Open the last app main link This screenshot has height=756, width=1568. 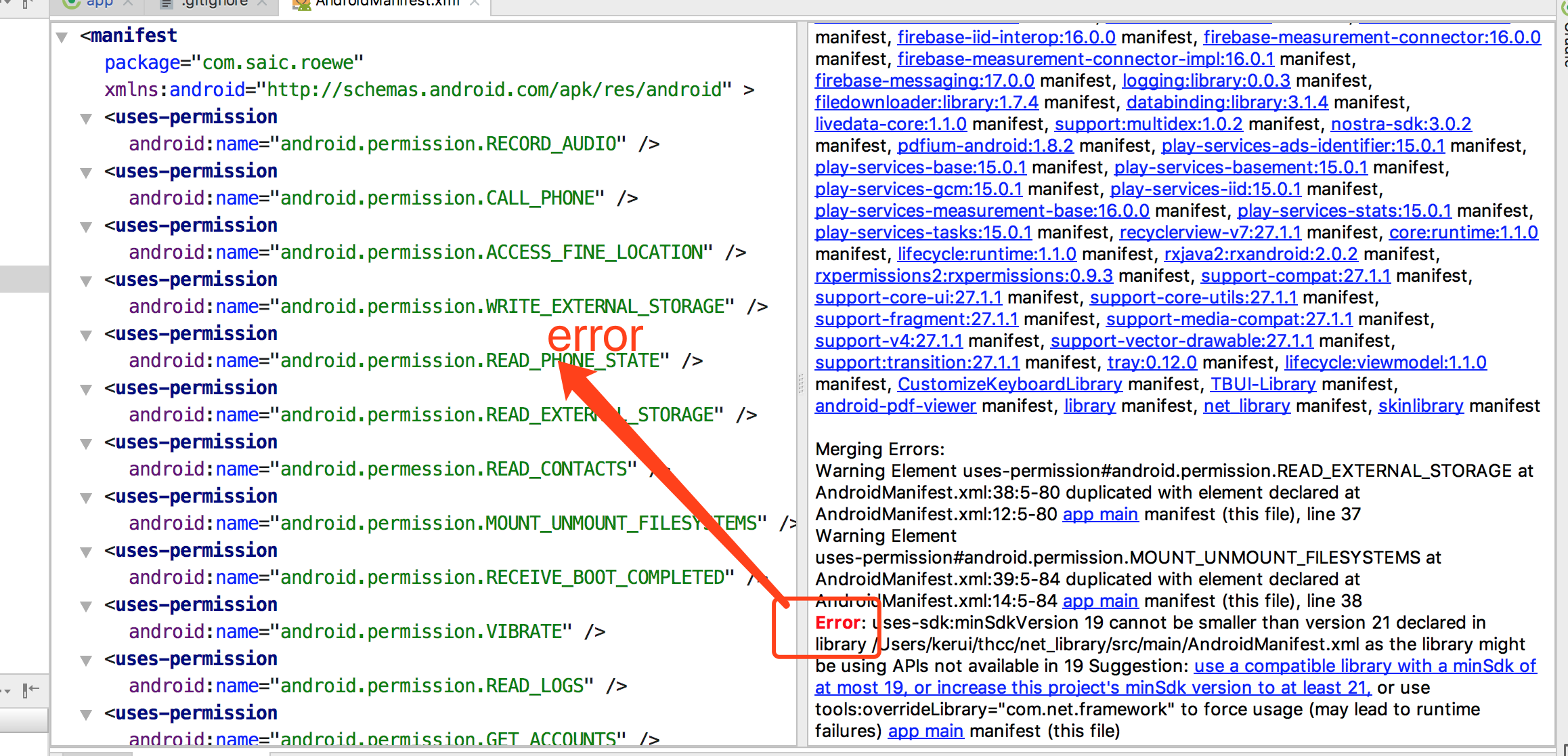(x=925, y=731)
